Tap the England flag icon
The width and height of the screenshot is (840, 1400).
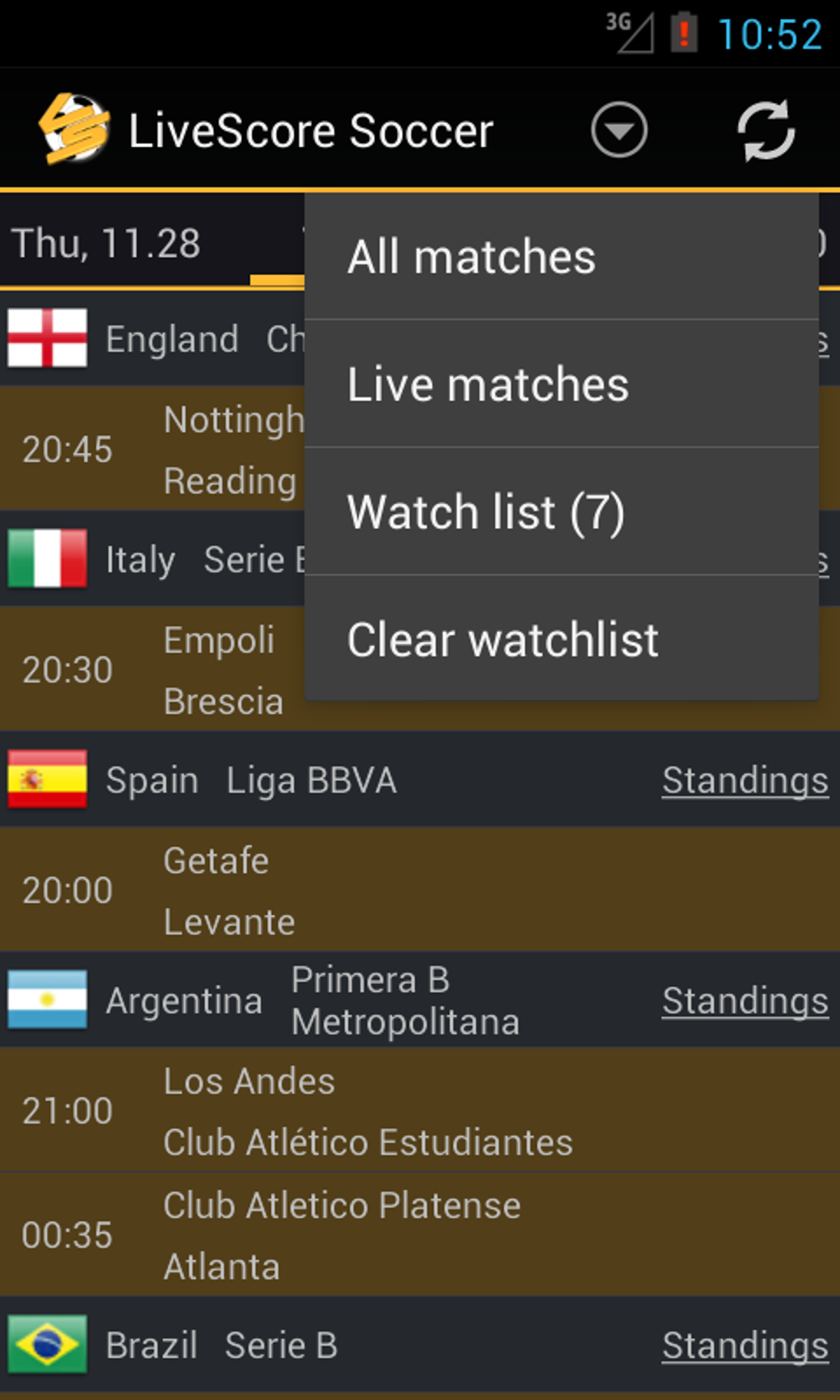47,338
